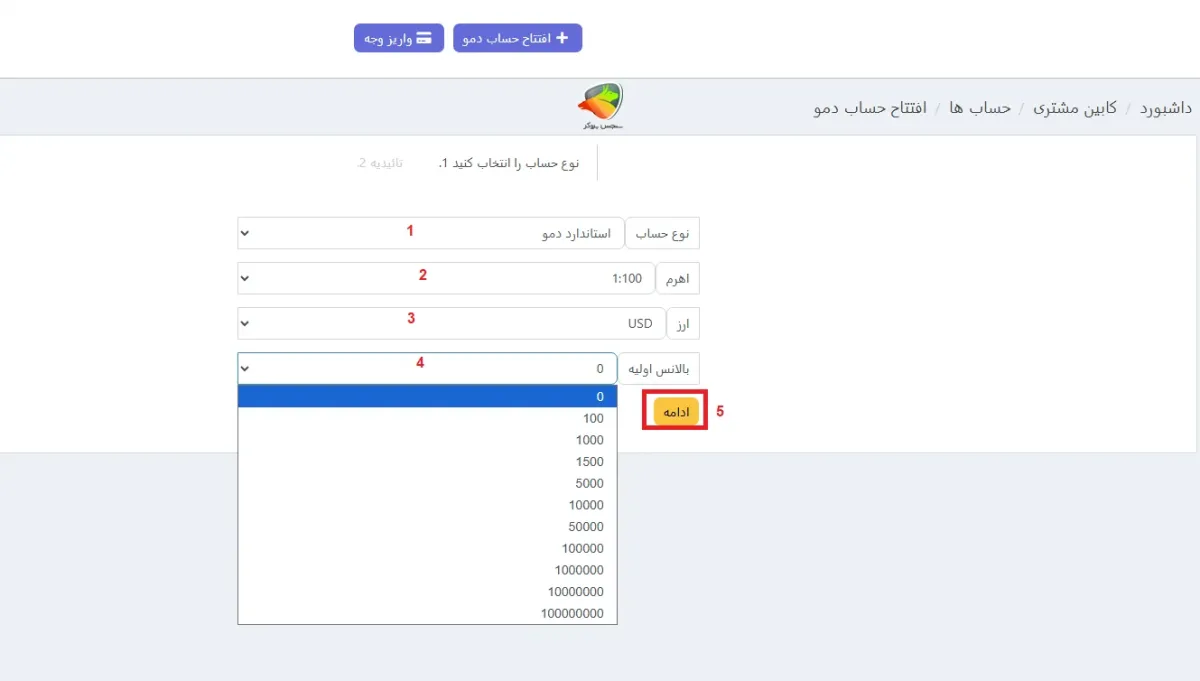Viewport: 1200px width, 681px height.
Task: Click the ادامه continue button
Action: point(677,411)
